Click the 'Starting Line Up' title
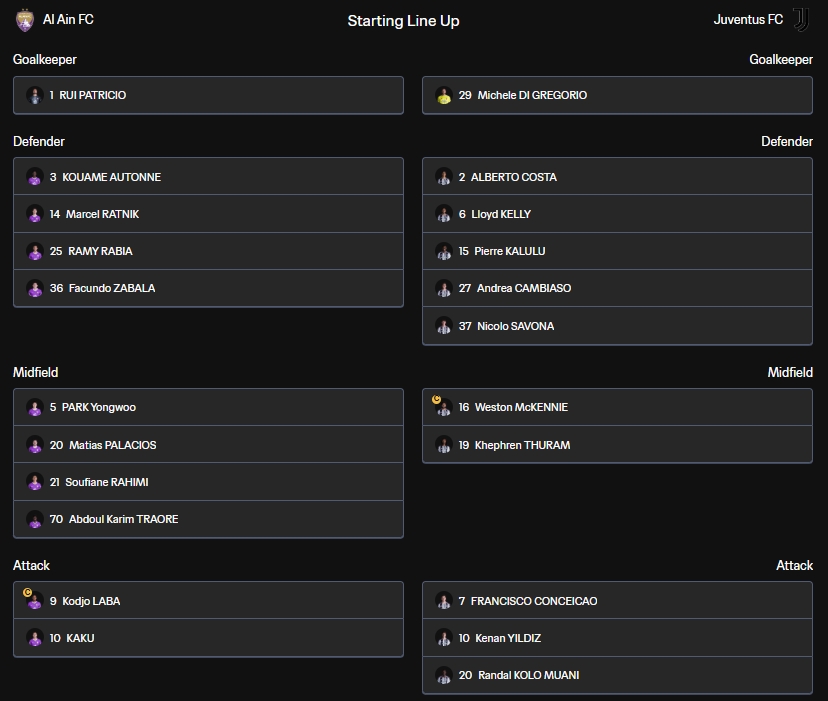 (x=403, y=21)
